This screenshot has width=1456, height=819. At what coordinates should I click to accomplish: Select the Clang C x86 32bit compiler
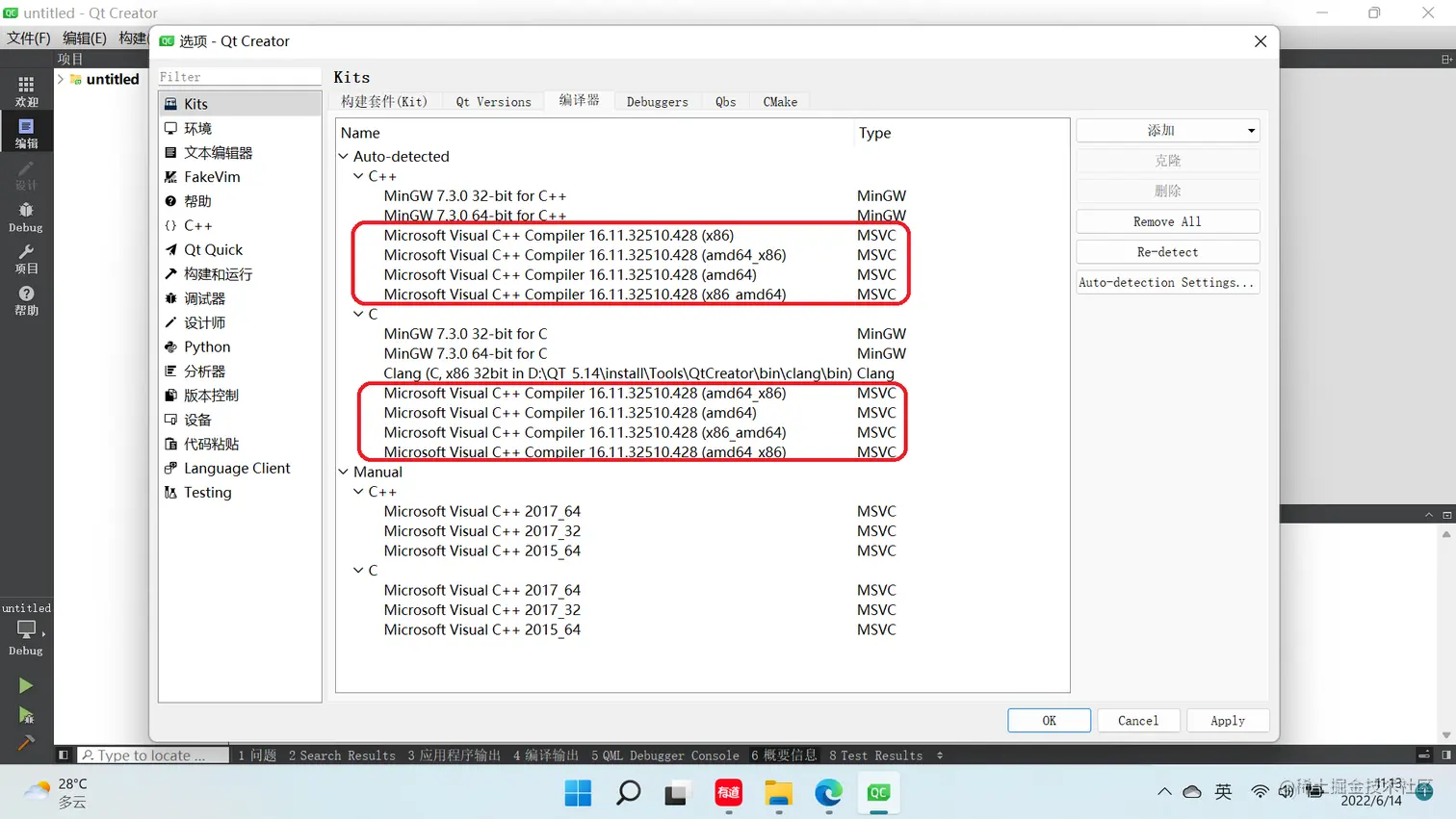coord(617,373)
